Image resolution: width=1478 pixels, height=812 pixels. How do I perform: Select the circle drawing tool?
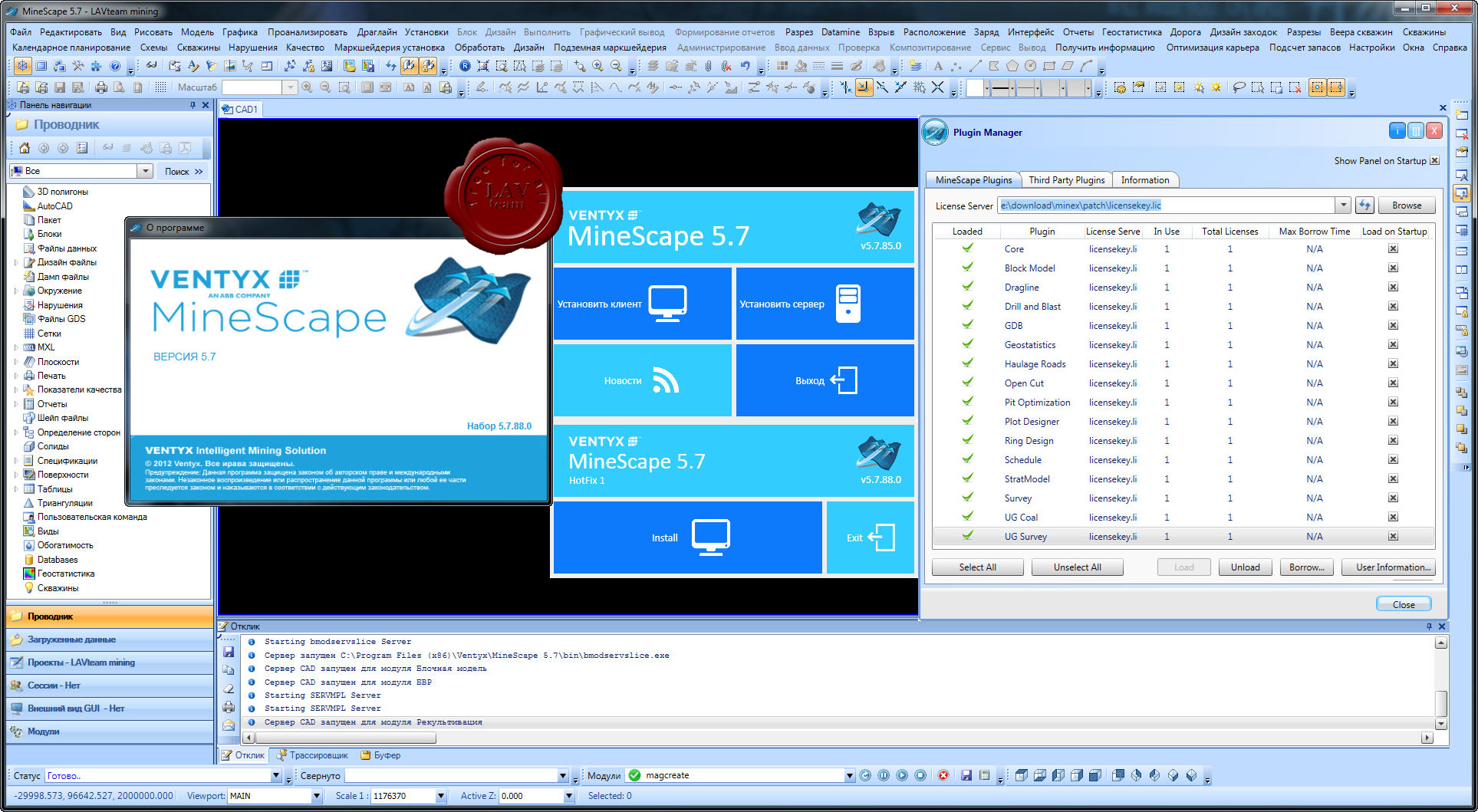click(x=1030, y=67)
